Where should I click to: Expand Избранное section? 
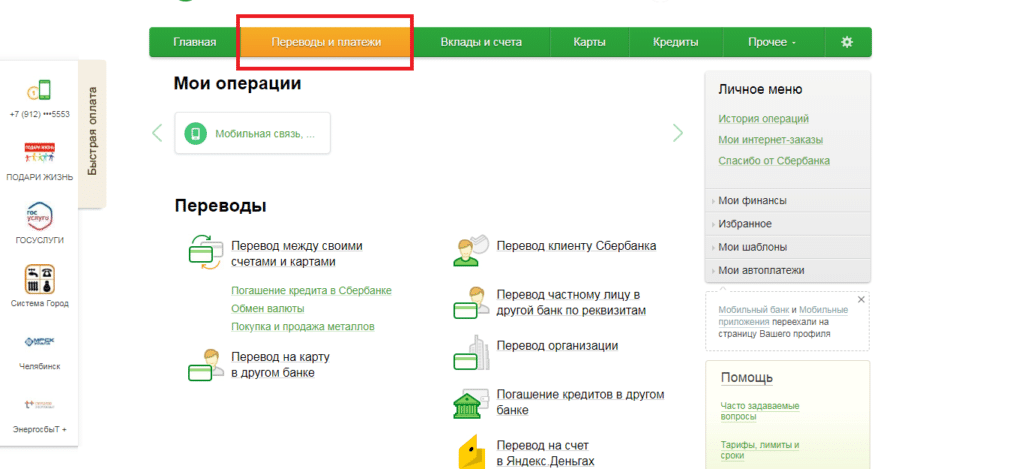(x=788, y=224)
